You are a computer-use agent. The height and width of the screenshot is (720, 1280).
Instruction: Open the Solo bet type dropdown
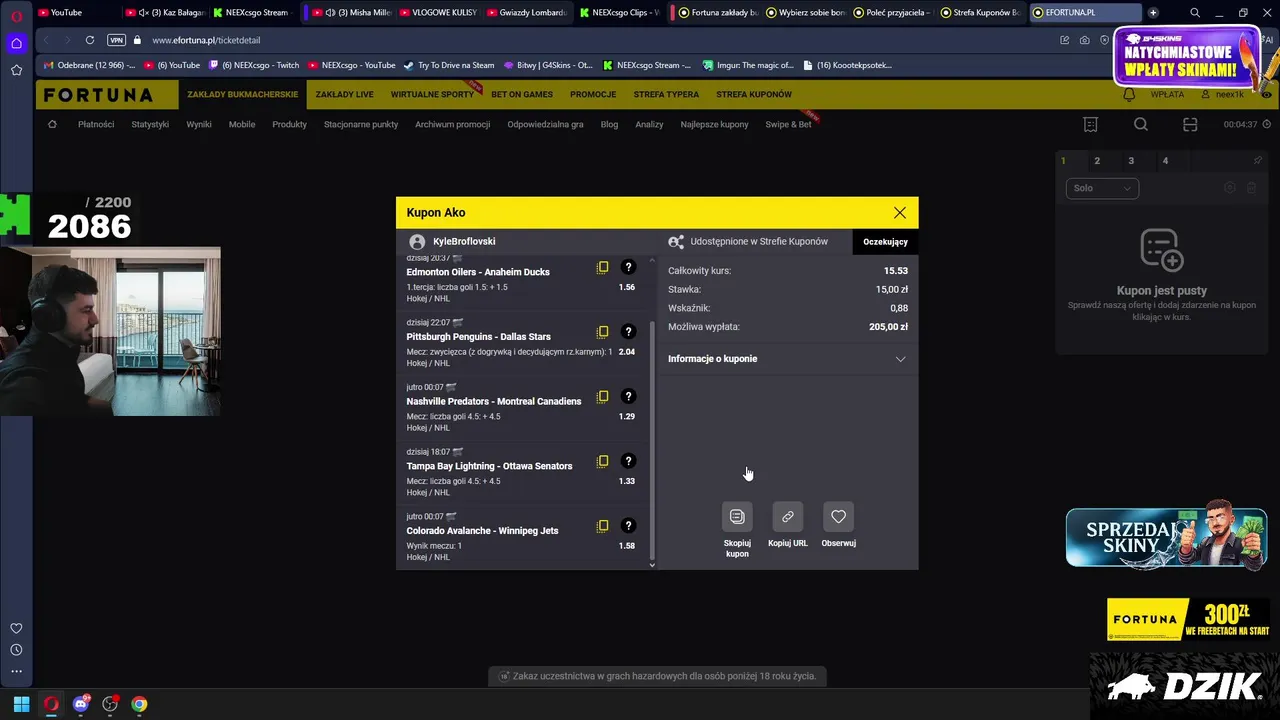(x=1102, y=188)
